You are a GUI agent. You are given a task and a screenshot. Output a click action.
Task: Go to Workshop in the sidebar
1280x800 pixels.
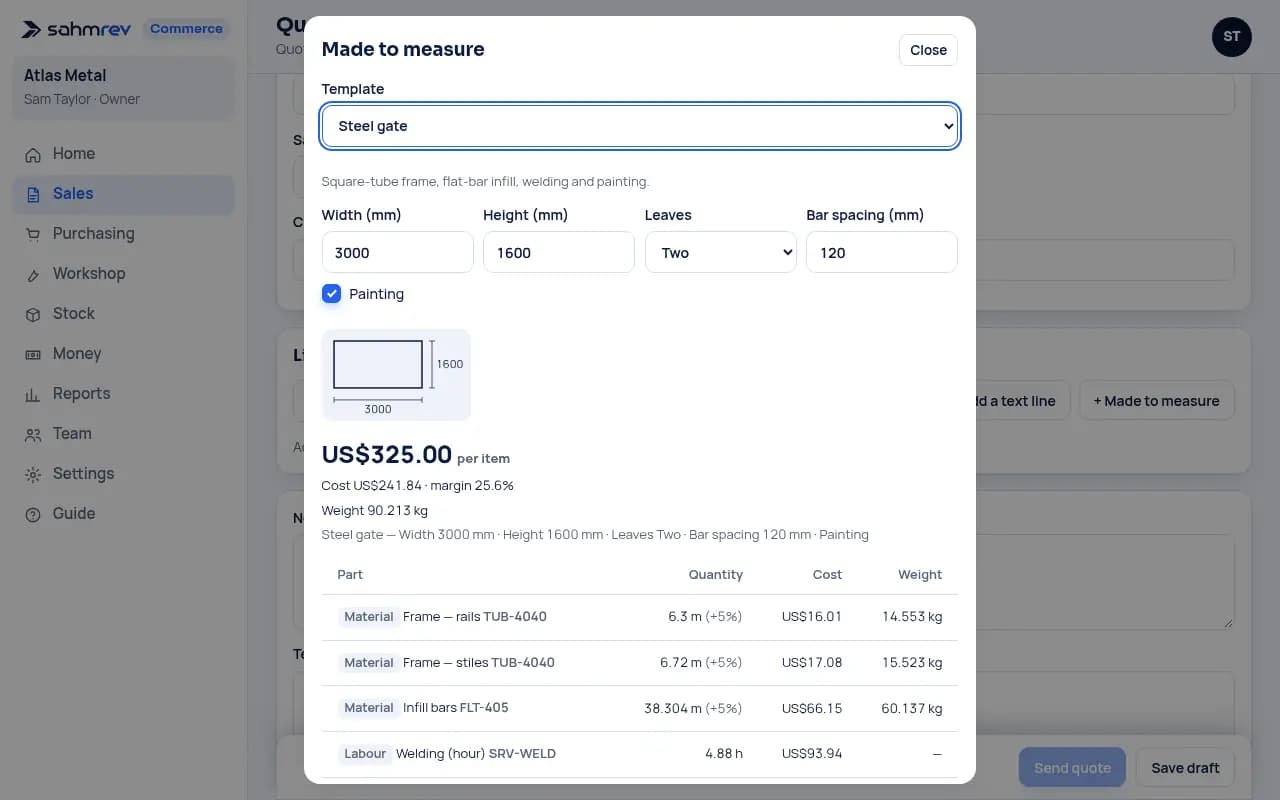click(x=123, y=274)
